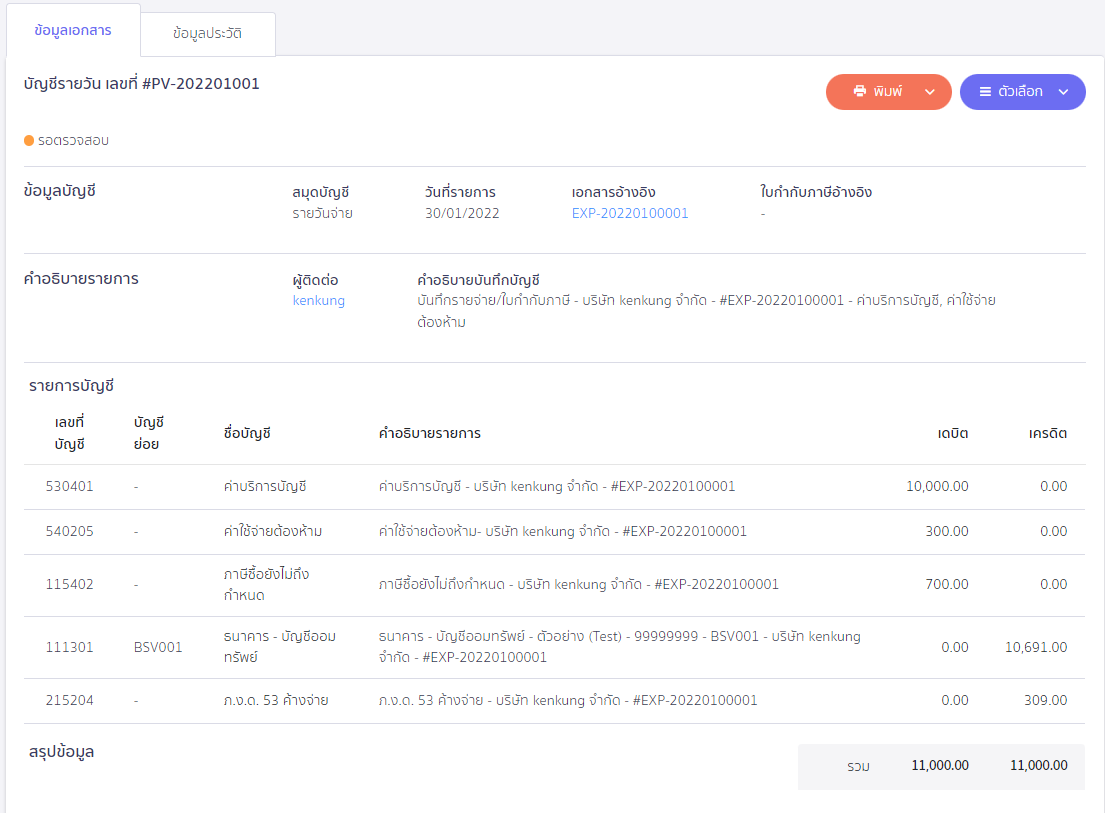
Task: Click the เดบิต column header
Action: pos(953,433)
